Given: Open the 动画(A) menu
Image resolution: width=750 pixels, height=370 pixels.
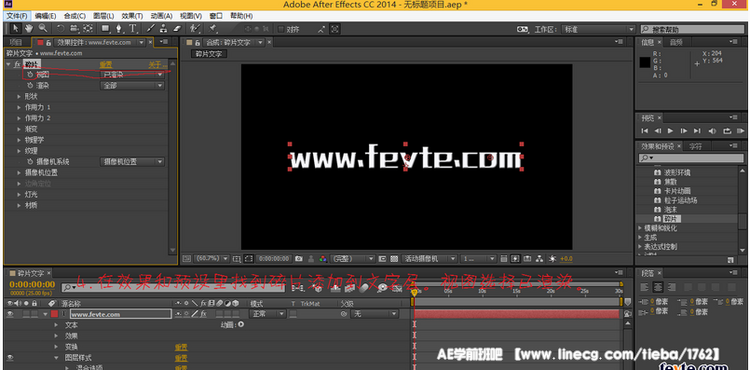Looking at the screenshot, I should click(161, 16).
